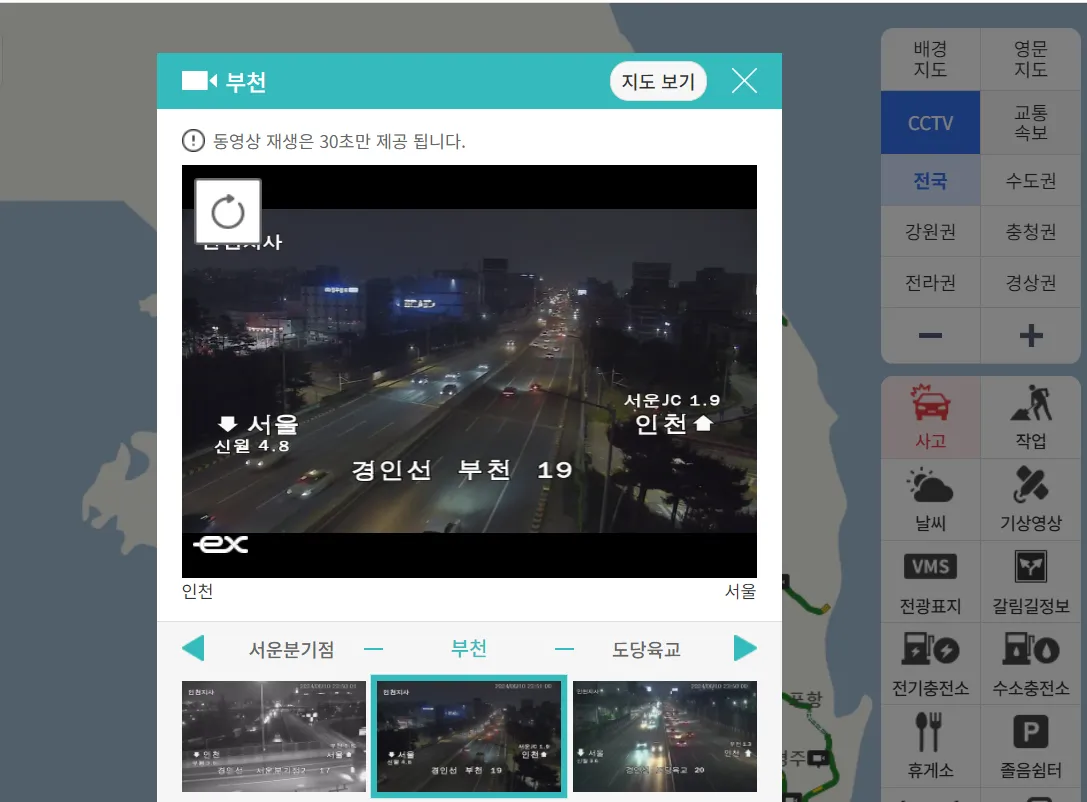Image resolution: width=1087 pixels, height=802 pixels.
Task: Open 지도 보기 map view button
Action: (x=658, y=82)
